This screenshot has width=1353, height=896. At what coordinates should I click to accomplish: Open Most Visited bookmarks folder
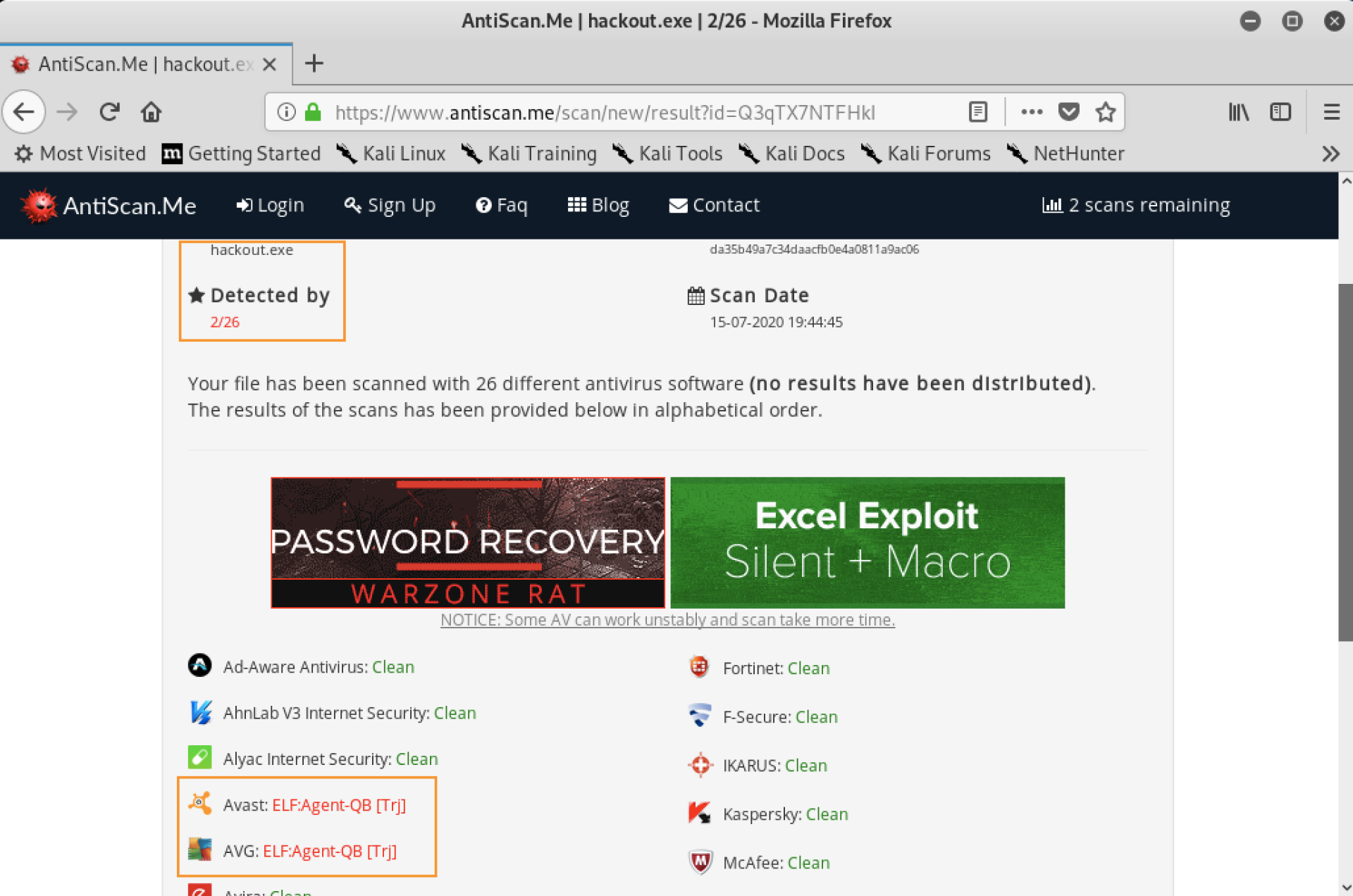click(x=80, y=154)
